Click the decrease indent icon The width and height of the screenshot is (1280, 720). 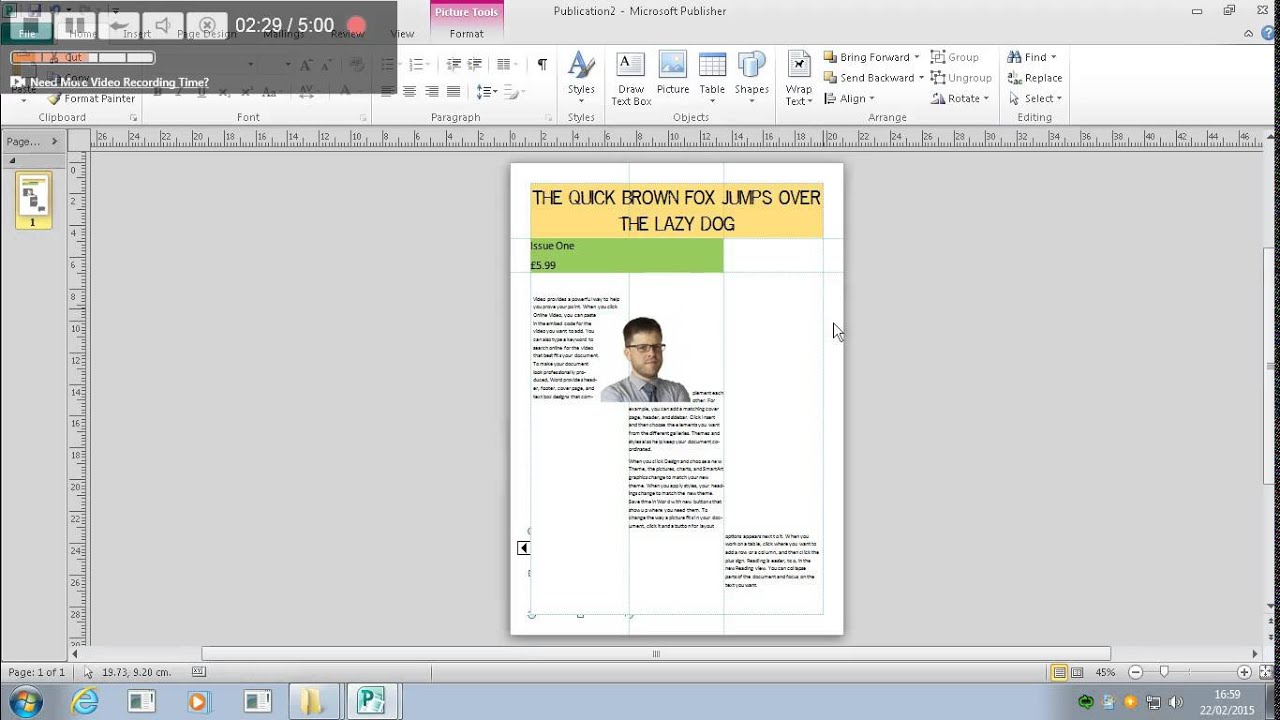pyautogui.click(x=453, y=64)
